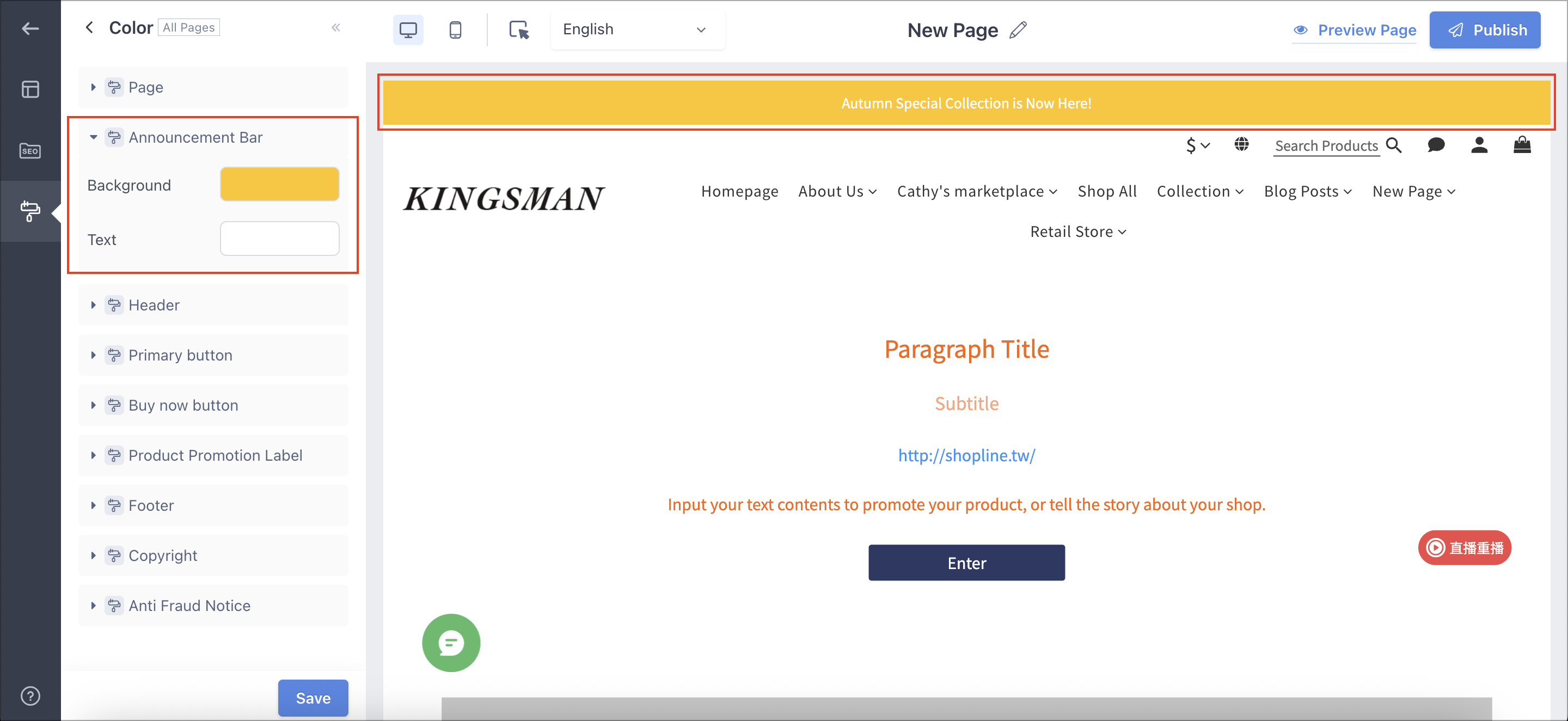Open the chat bubble icon in the store header

point(1436,145)
